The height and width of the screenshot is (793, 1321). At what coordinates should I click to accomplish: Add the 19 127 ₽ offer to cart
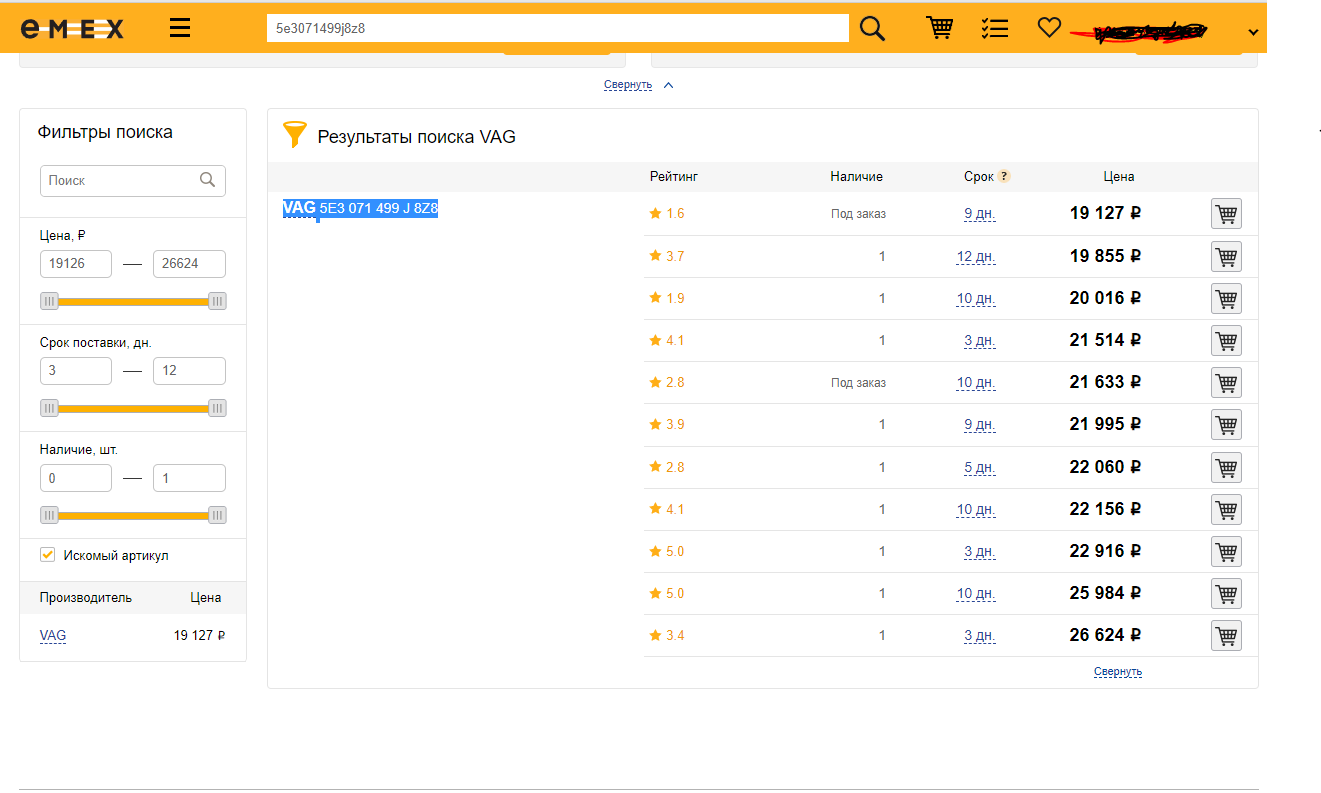click(x=1226, y=214)
